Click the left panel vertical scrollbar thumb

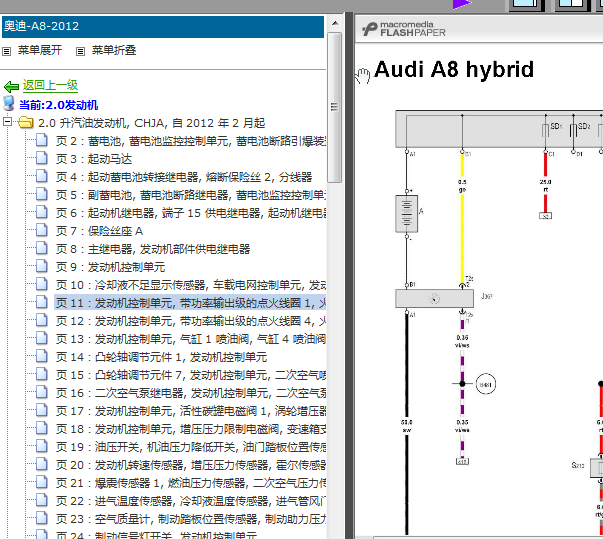point(335,107)
